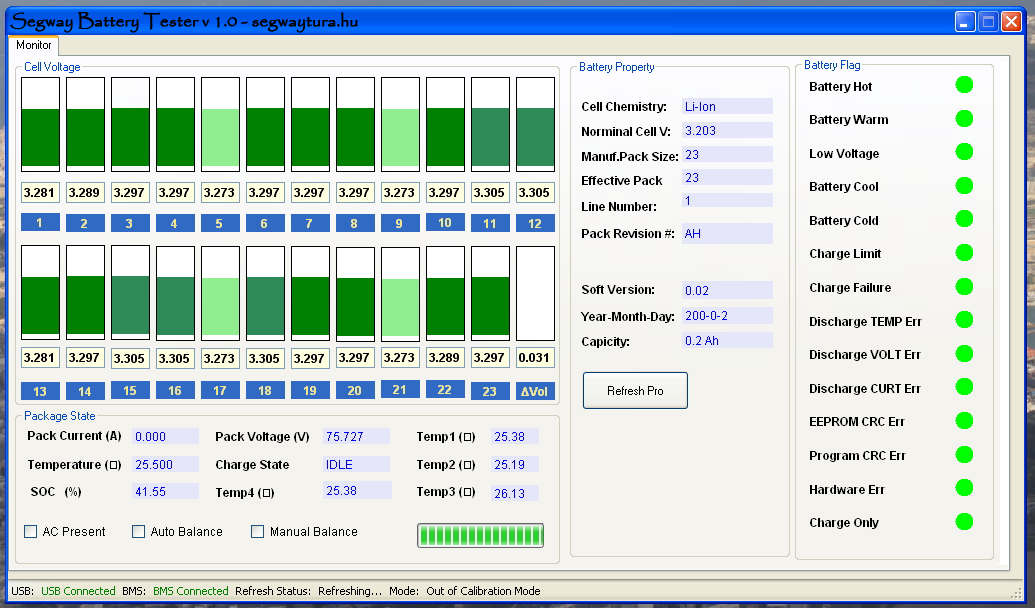Click the Charge Failure green indicator

pyautogui.click(x=964, y=287)
